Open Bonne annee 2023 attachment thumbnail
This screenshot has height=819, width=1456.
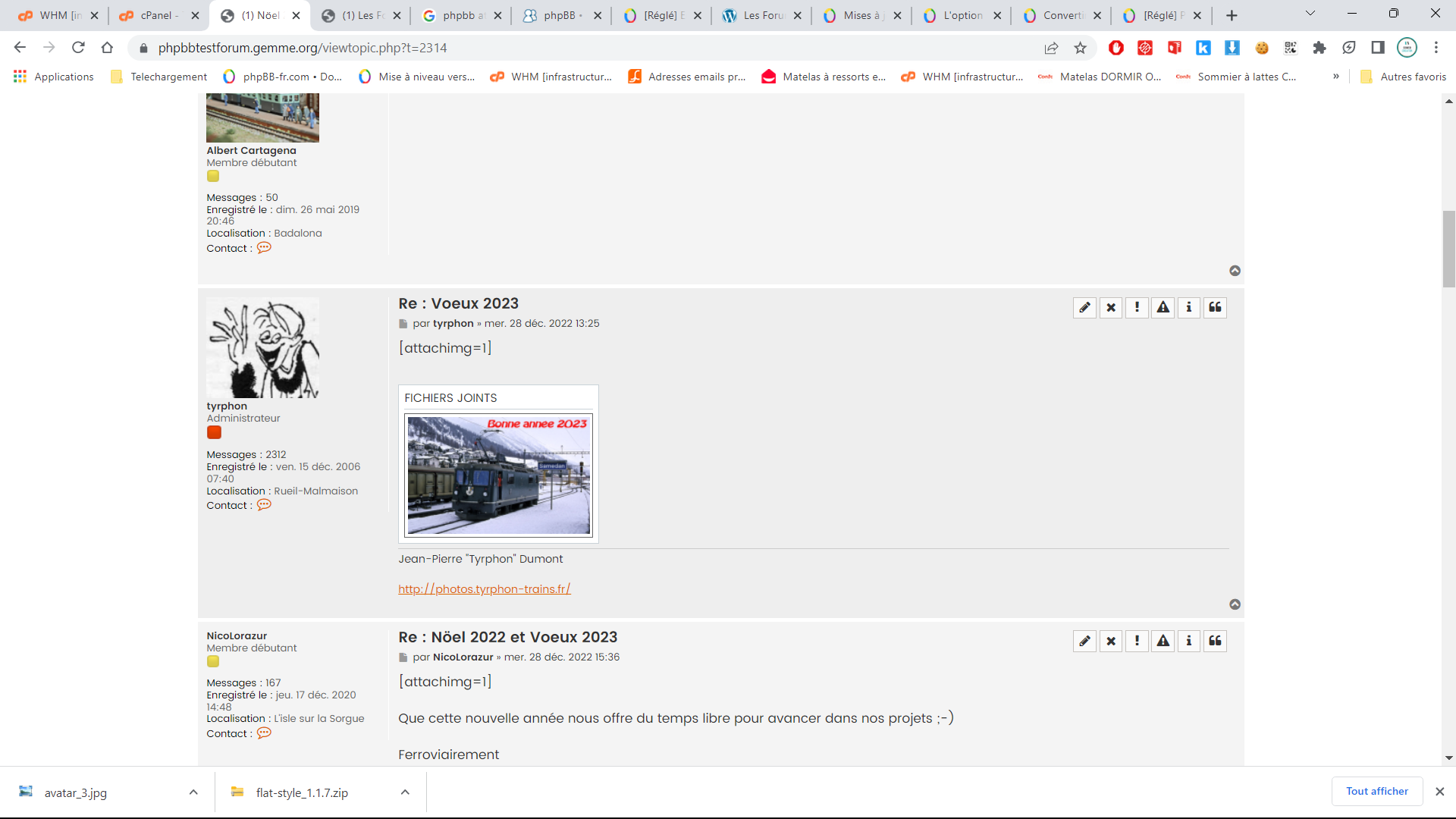(x=498, y=475)
